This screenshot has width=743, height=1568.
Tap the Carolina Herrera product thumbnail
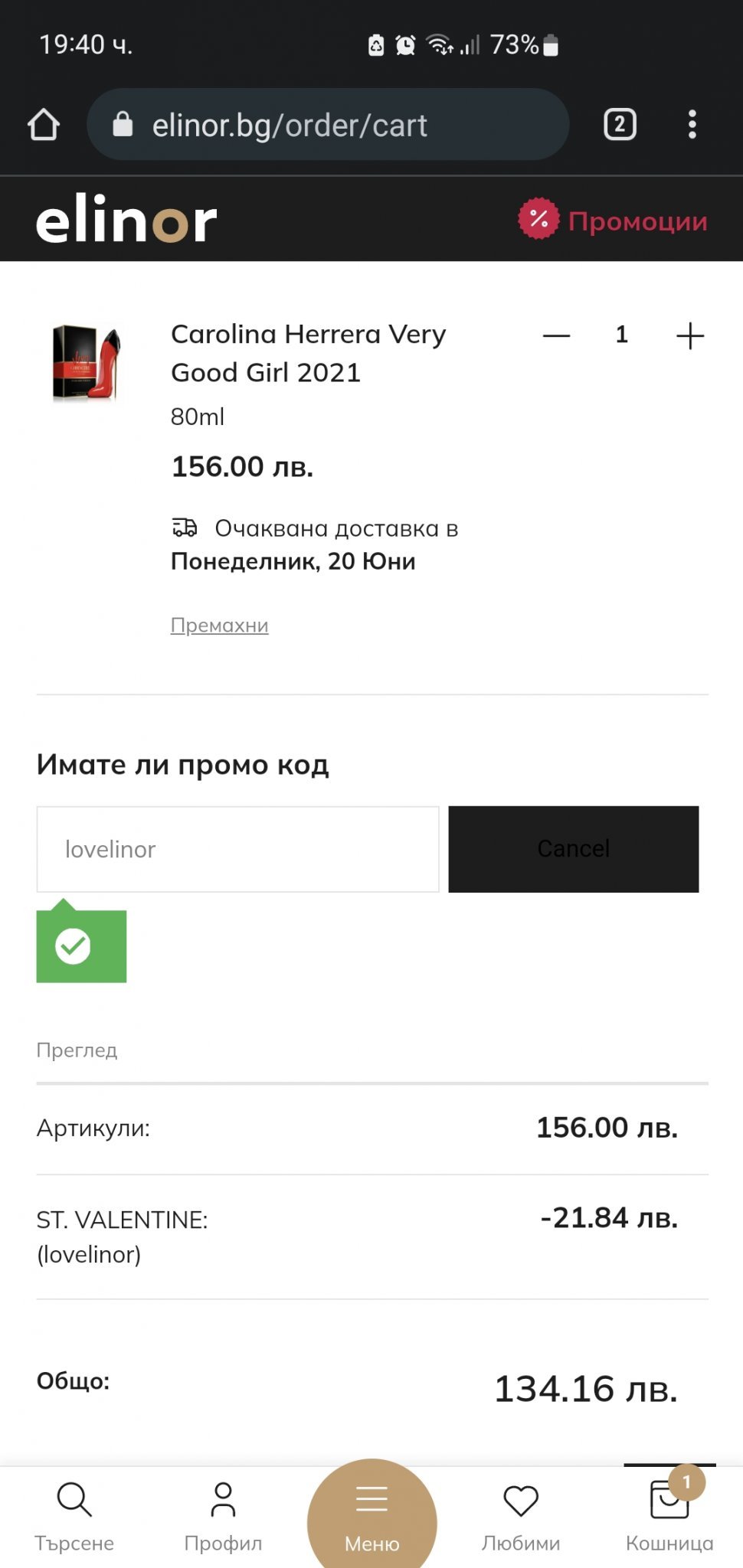click(x=87, y=363)
